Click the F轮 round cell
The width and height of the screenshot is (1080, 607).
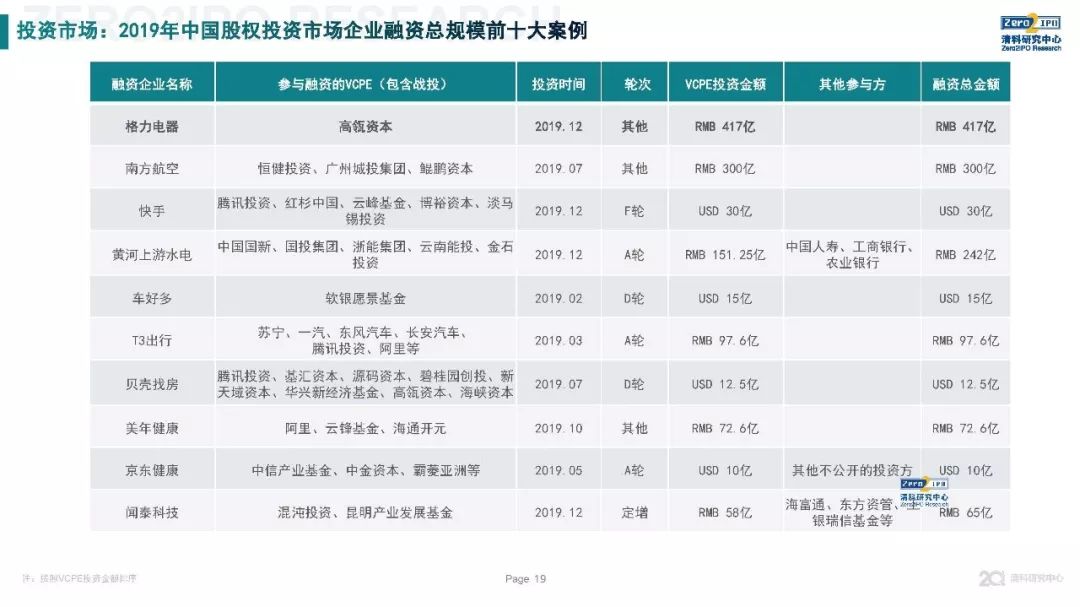[634, 210]
